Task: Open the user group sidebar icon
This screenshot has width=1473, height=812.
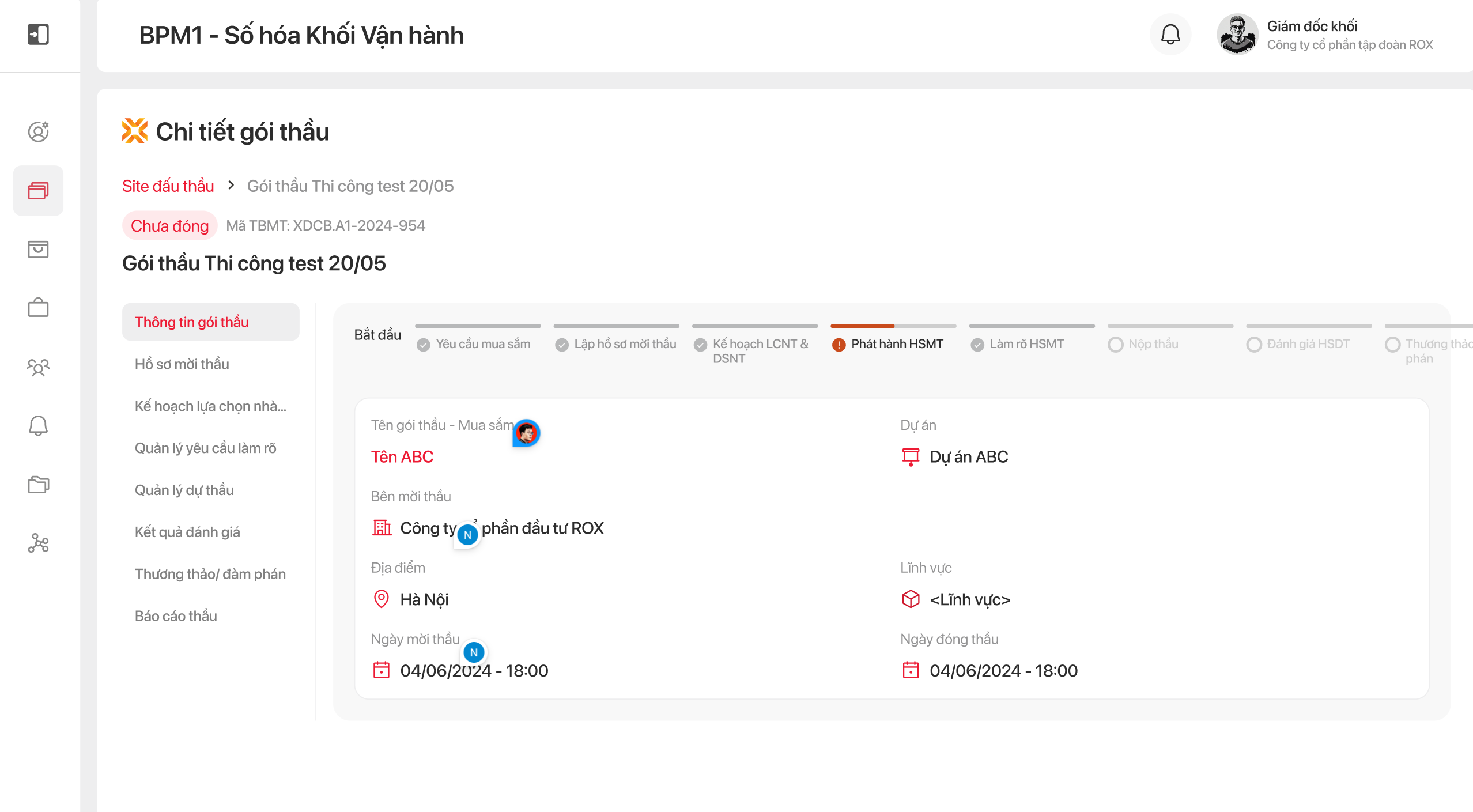Action: [x=38, y=367]
